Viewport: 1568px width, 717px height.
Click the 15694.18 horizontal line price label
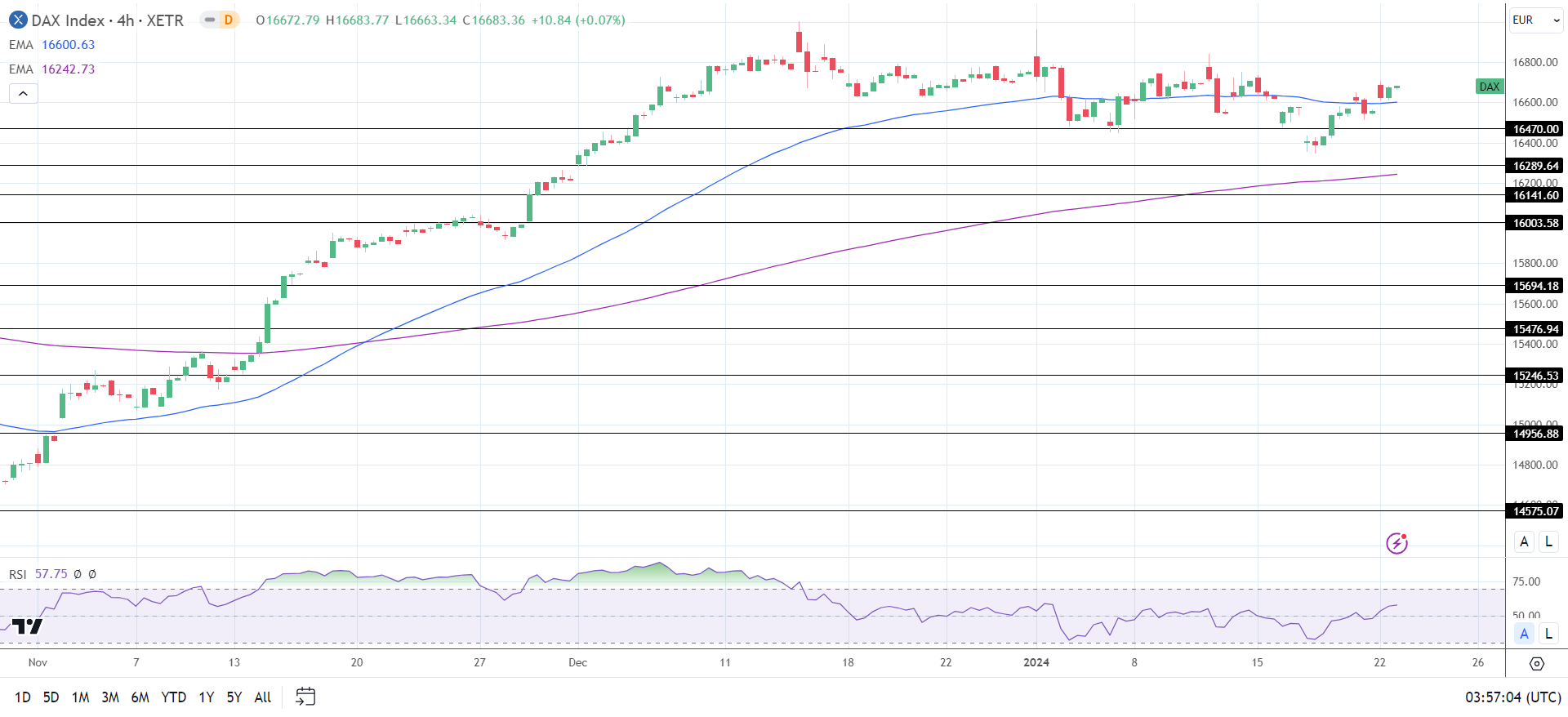[x=1535, y=286]
